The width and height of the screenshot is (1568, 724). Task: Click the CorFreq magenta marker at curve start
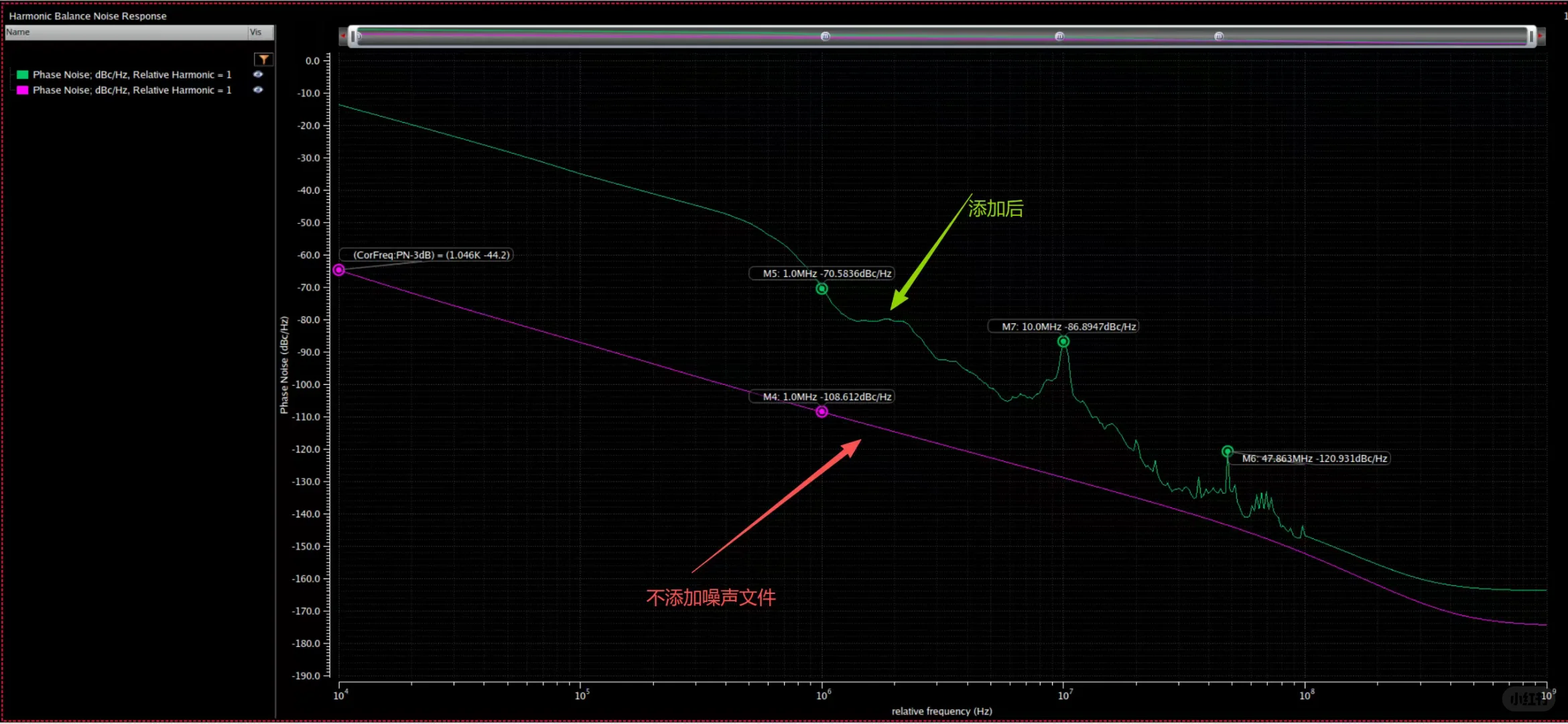[x=339, y=270]
